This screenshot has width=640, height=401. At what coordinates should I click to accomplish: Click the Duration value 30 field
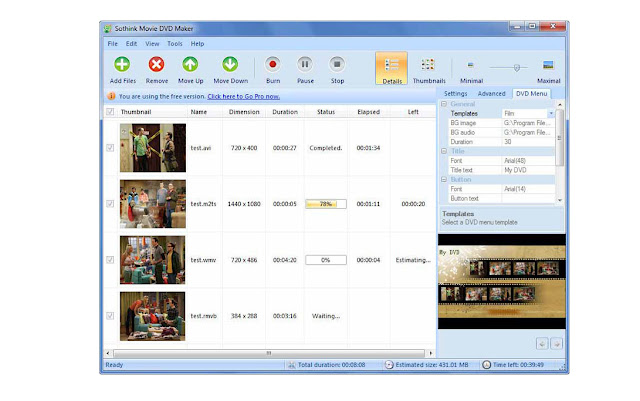[x=528, y=142]
